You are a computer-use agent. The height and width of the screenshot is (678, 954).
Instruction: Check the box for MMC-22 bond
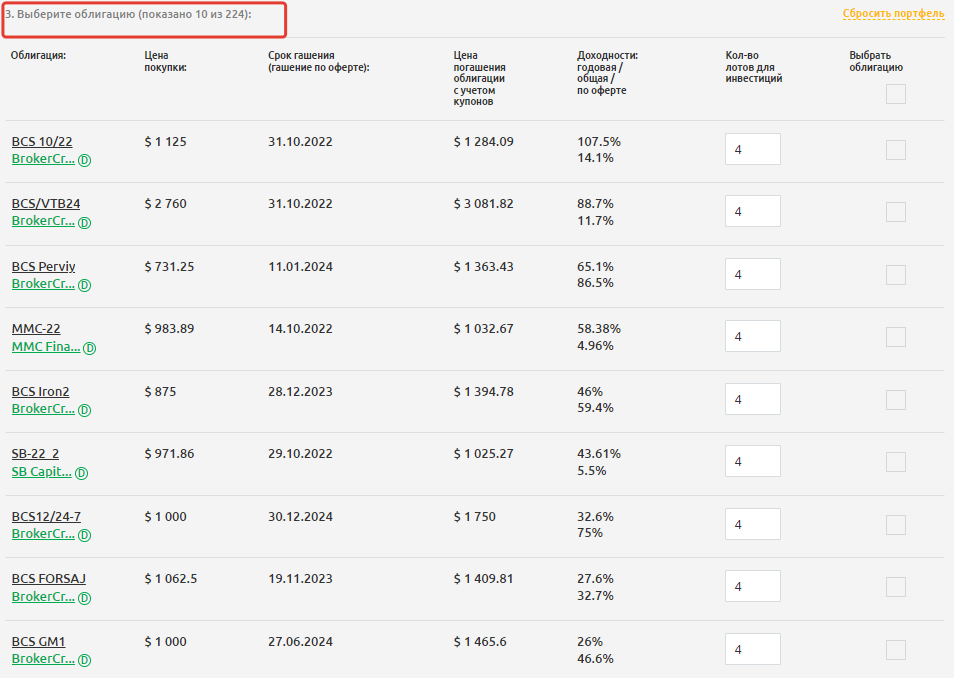(x=896, y=337)
